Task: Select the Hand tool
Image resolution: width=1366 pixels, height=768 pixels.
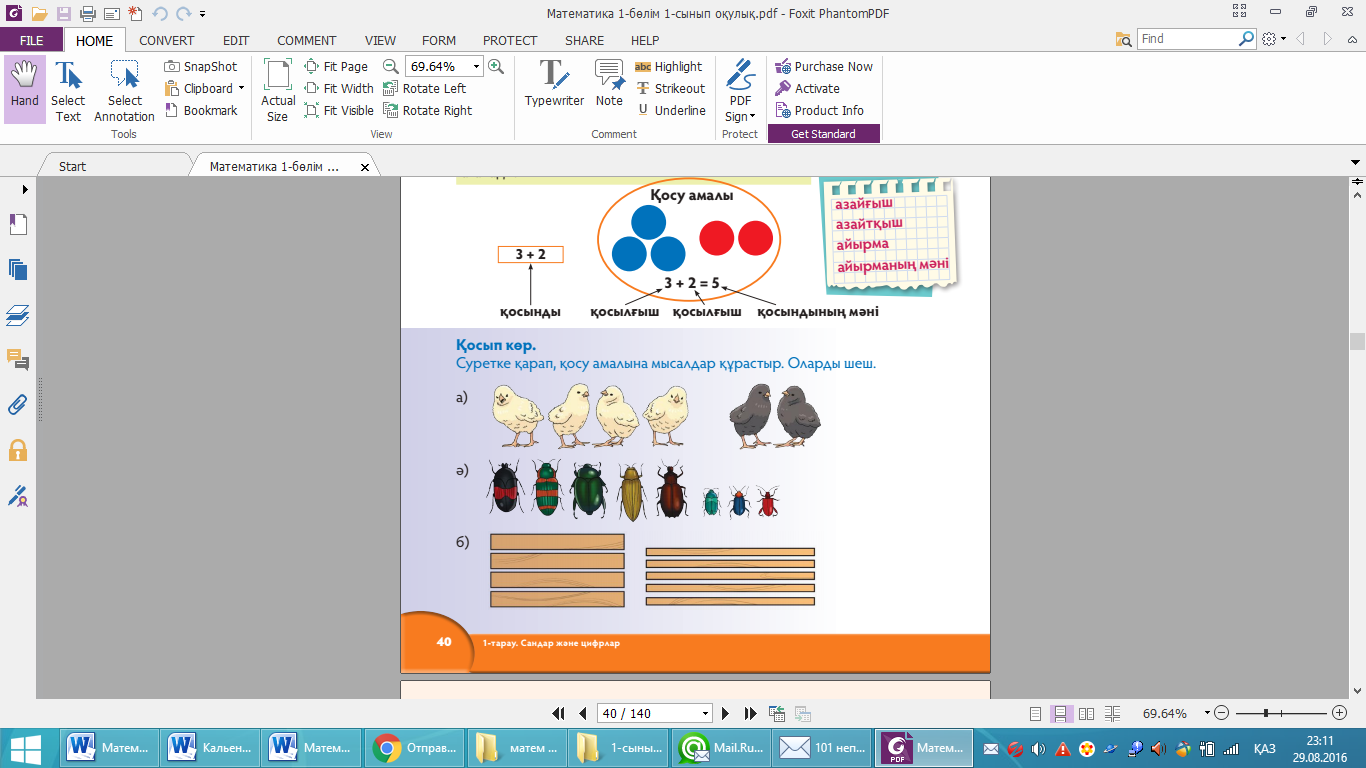Action: (x=24, y=89)
